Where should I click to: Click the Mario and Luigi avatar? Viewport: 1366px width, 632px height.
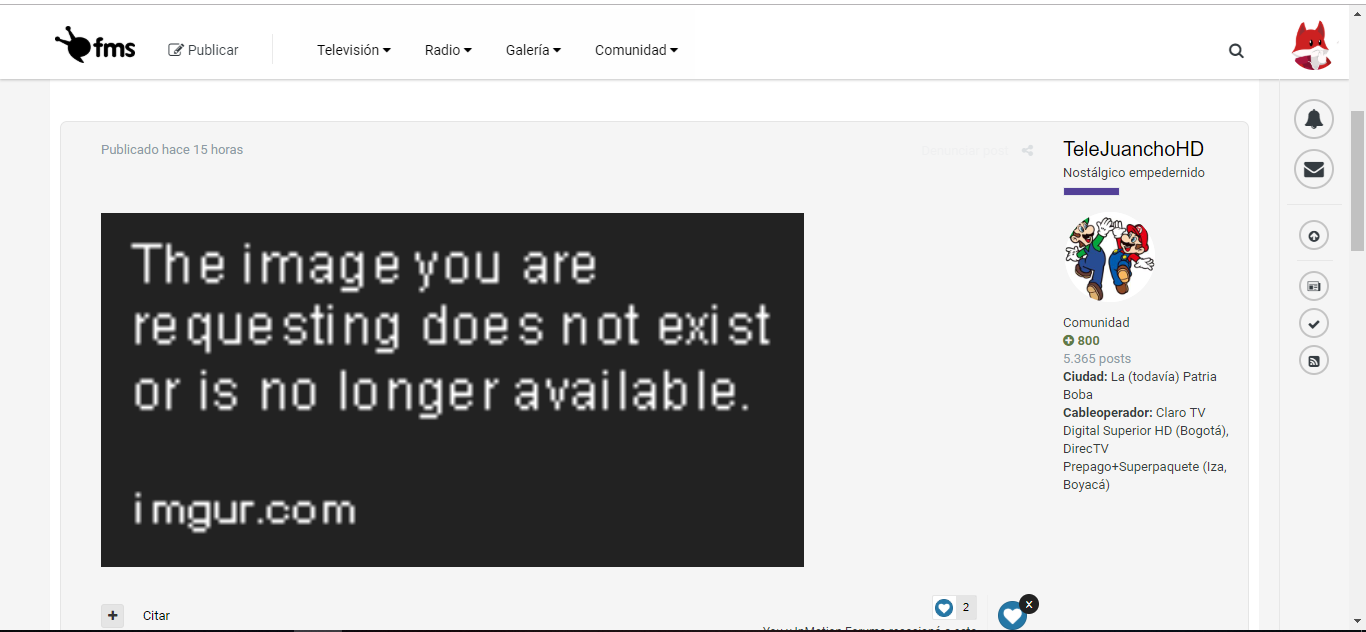tap(1109, 257)
